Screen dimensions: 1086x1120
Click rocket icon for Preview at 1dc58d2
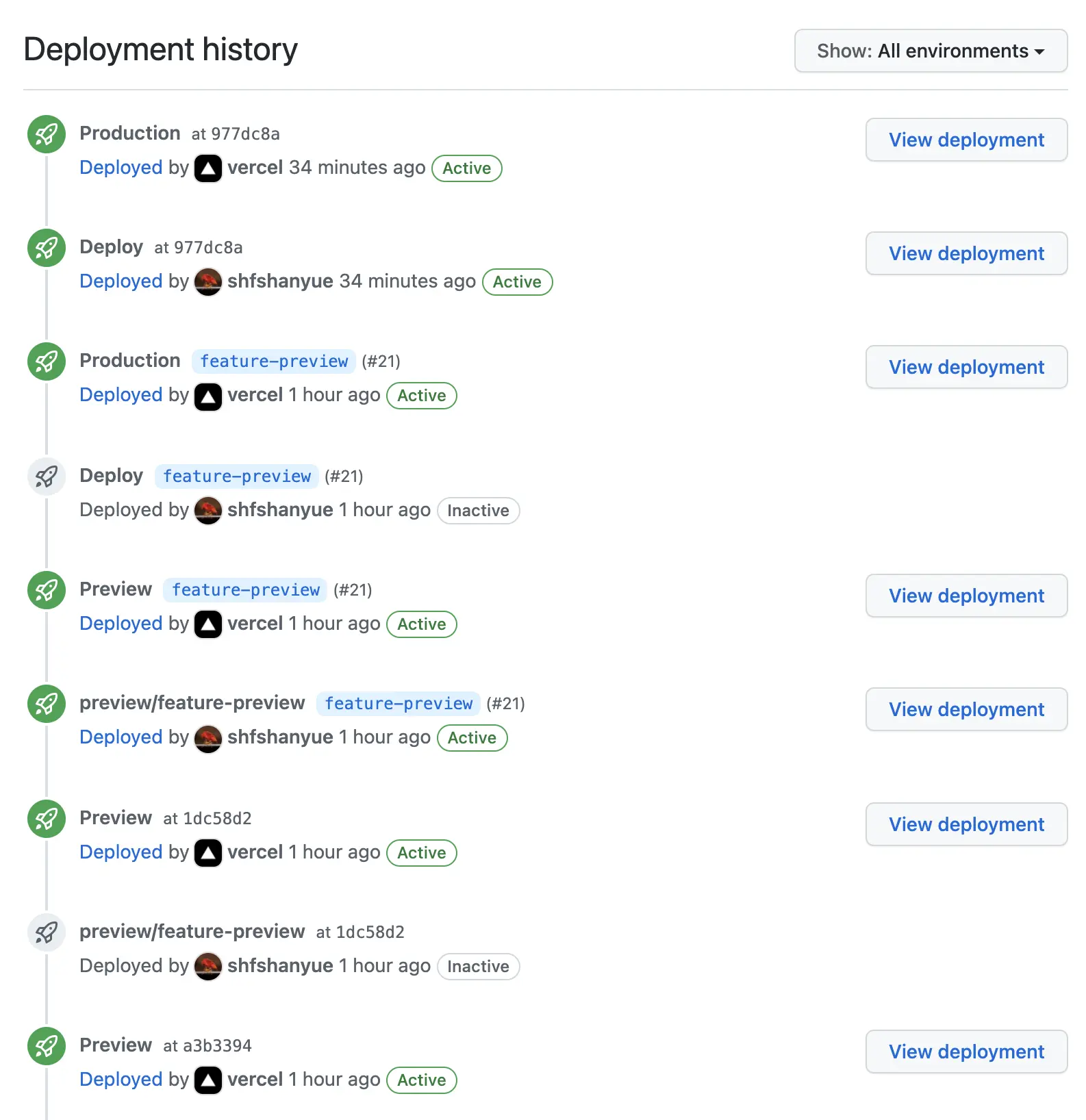[47, 819]
